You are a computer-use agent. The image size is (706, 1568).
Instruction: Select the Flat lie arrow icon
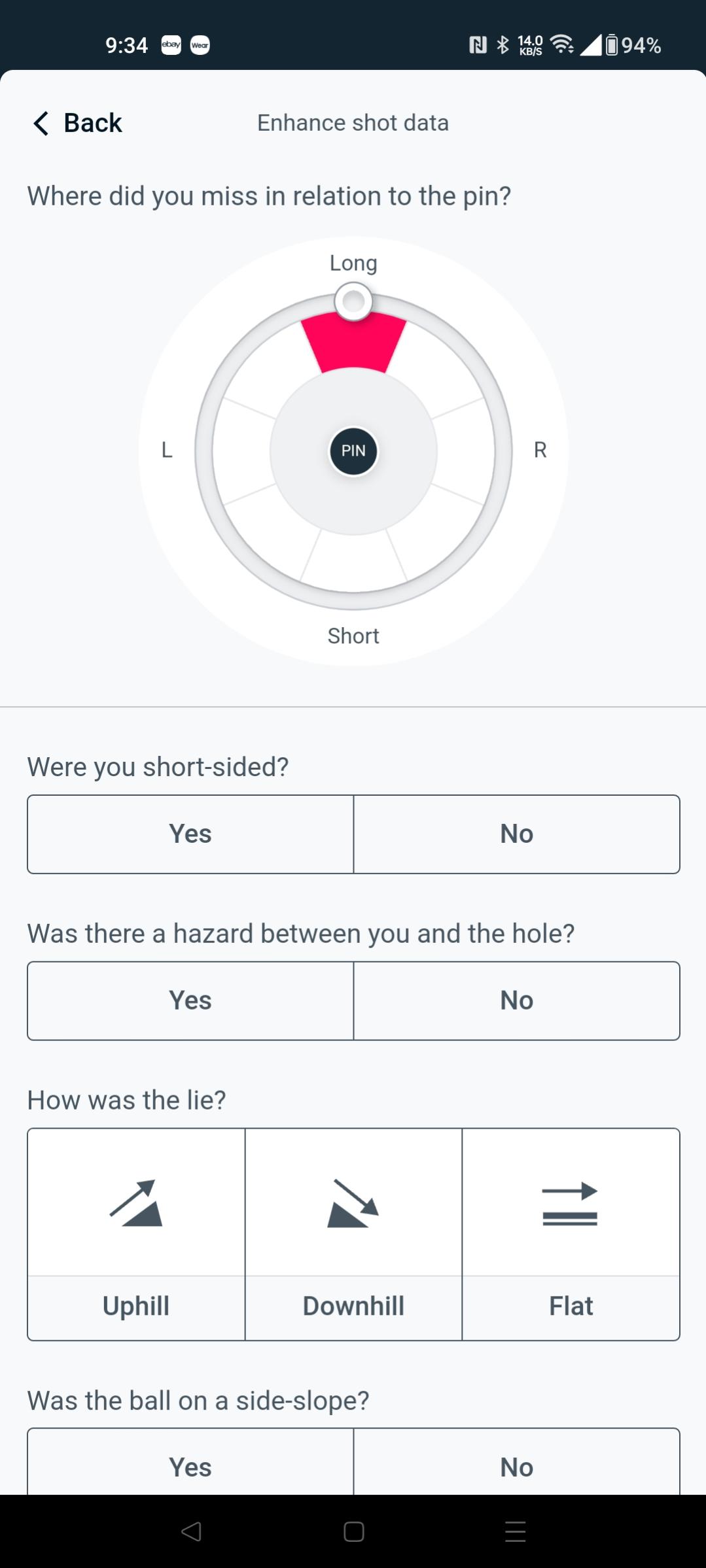coord(570,1202)
